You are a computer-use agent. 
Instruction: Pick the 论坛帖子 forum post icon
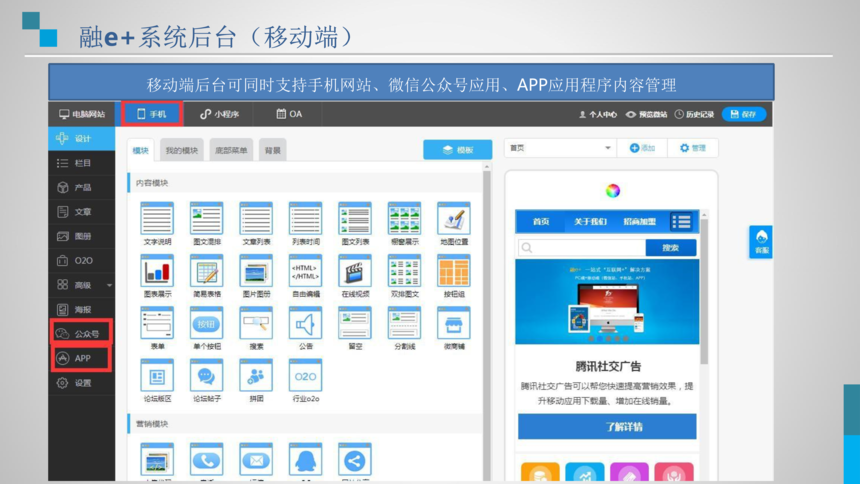[x=207, y=376]
